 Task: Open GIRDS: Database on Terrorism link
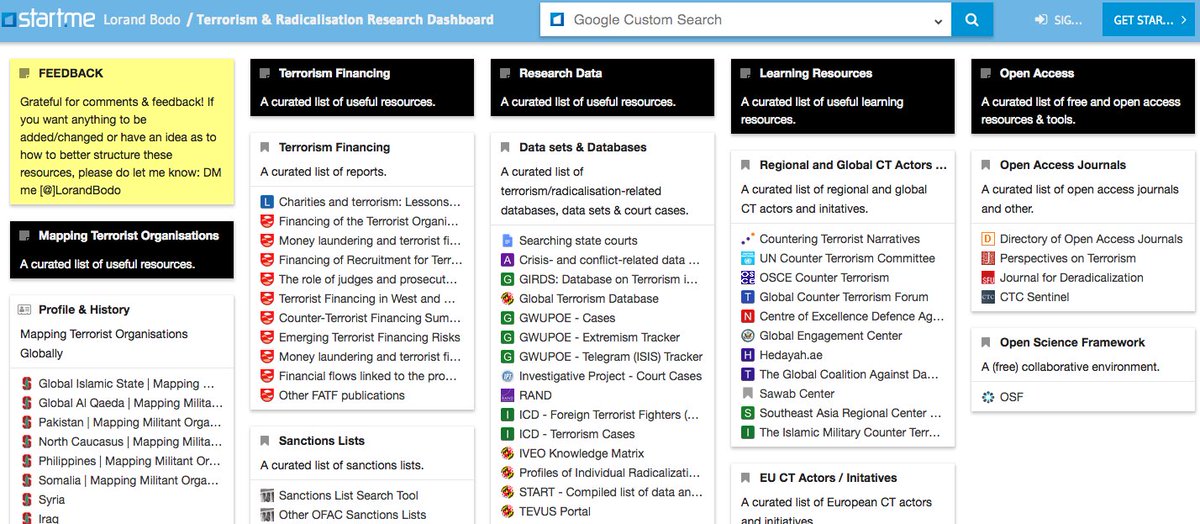pos(609,280)
